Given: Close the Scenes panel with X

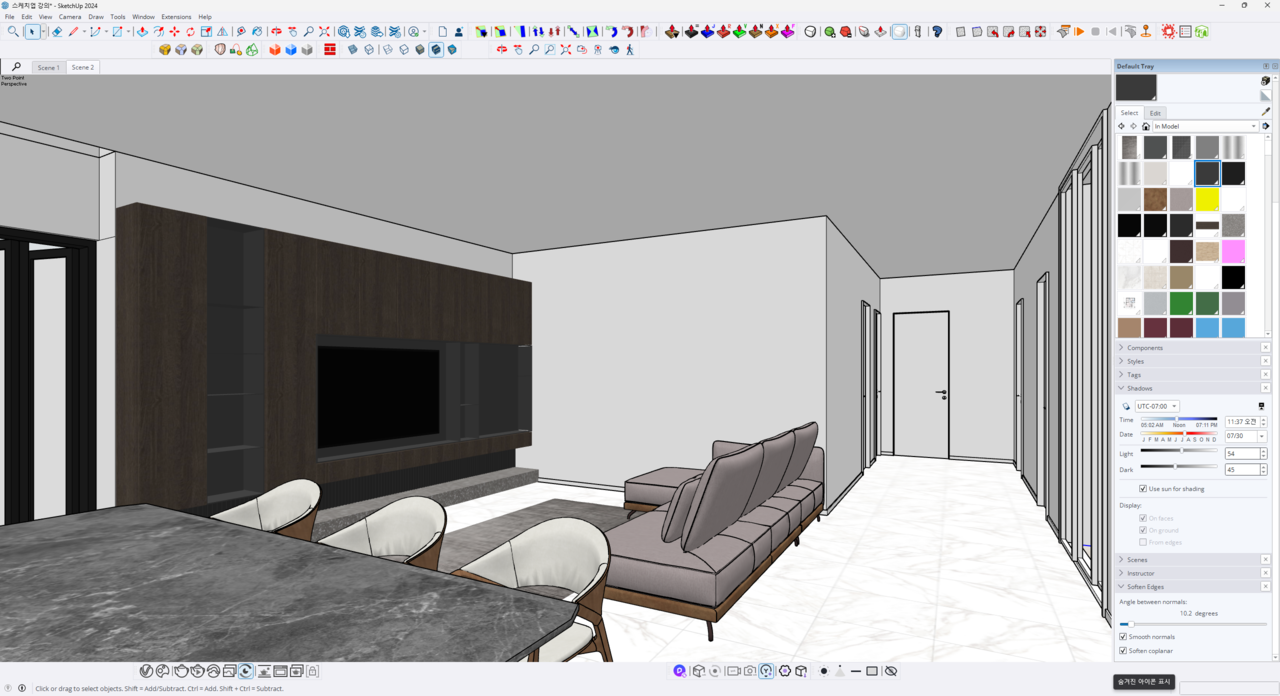Looking at the screenshot, I should (1266, 560).
